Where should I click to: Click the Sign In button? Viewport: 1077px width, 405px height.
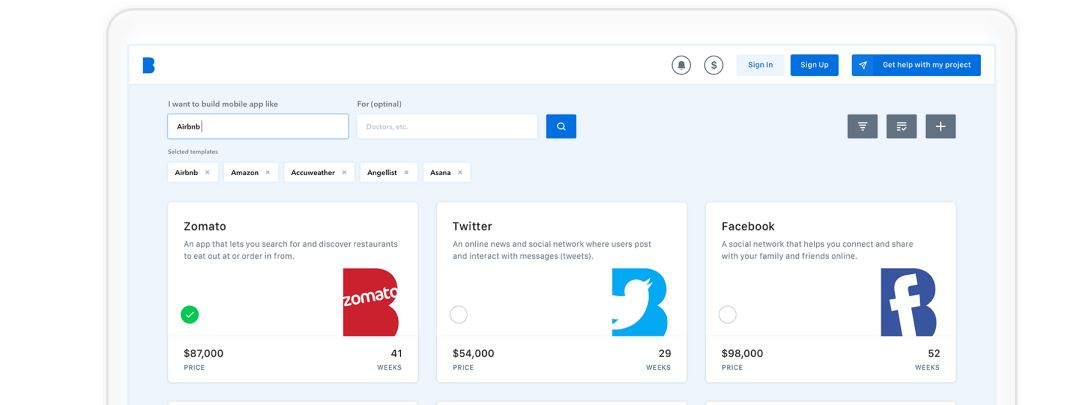[x=760, y=65]
